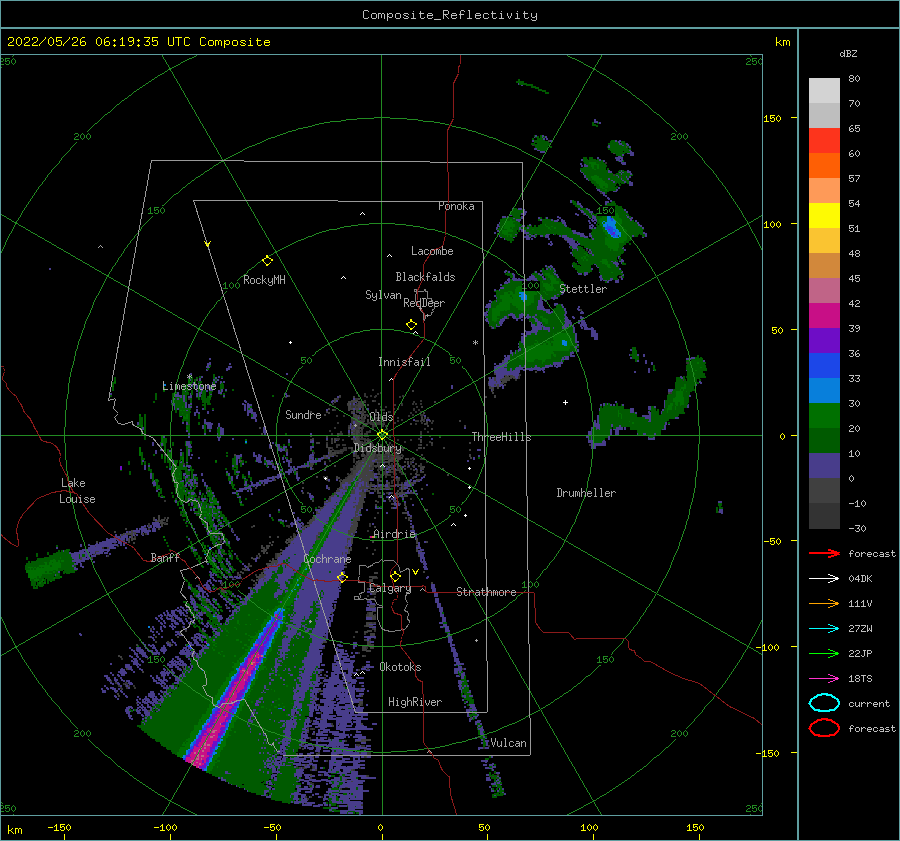The height and width of the screenshot is (841, 900).
Task: Click the yellow diamond marker near Cochrane
Action: (x=342, y=577)
